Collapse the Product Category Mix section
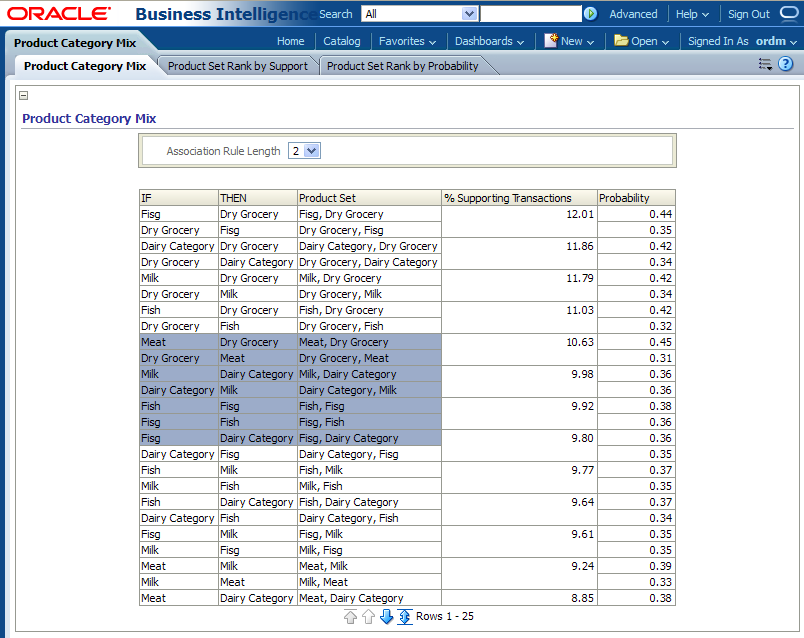 [24, 96]
